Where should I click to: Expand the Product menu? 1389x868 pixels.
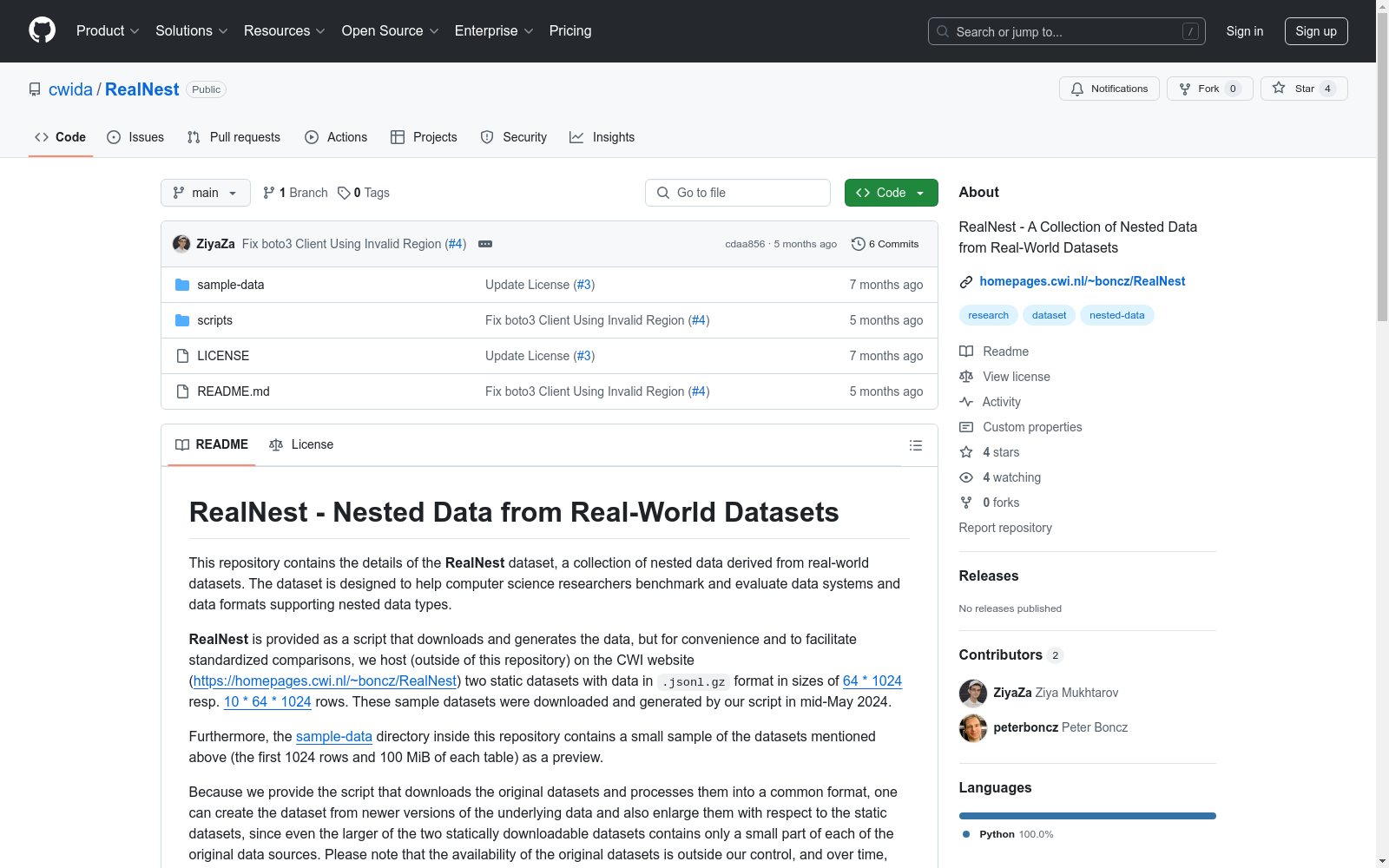(x=108, y=31)
